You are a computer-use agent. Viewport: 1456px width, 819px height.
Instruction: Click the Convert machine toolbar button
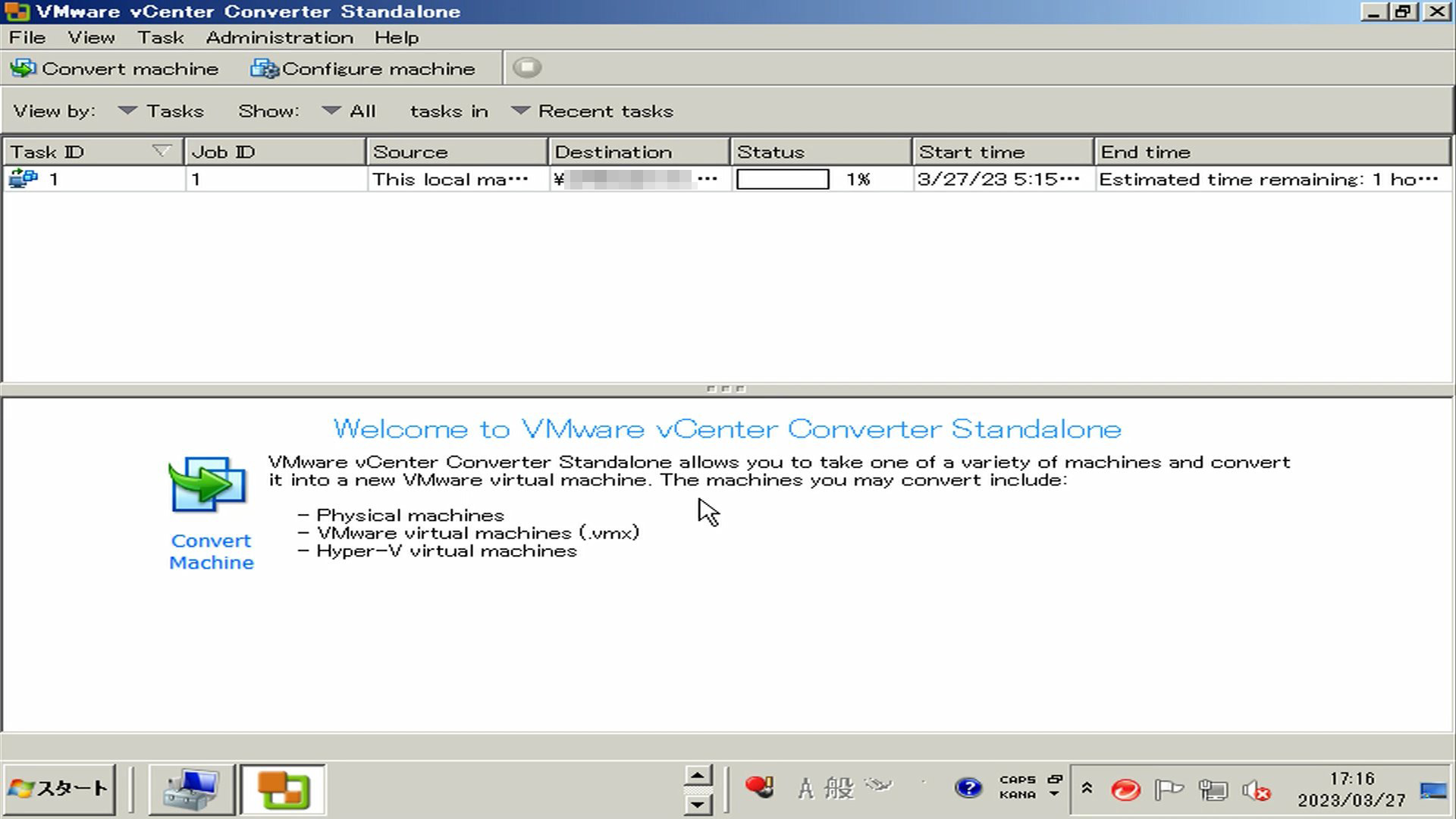[115, 68]
